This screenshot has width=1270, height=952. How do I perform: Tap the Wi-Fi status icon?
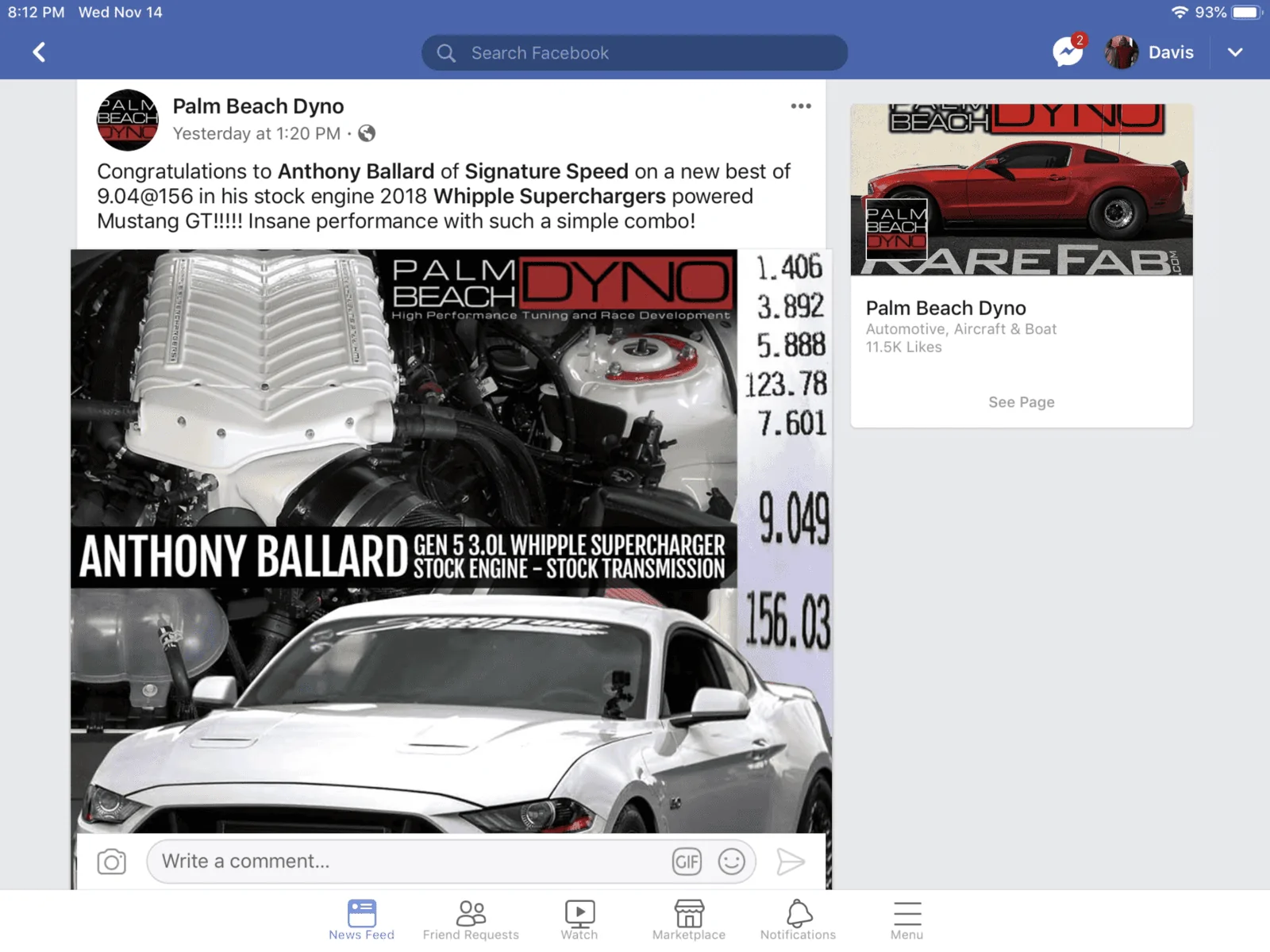coord(1180,13)
